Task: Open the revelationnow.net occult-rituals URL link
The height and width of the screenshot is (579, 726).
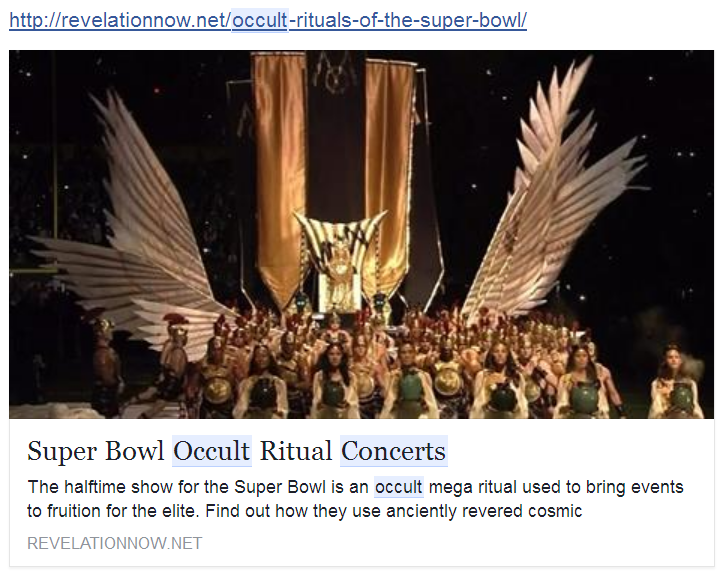Action: pyautogui.click(x=268, y=20)
